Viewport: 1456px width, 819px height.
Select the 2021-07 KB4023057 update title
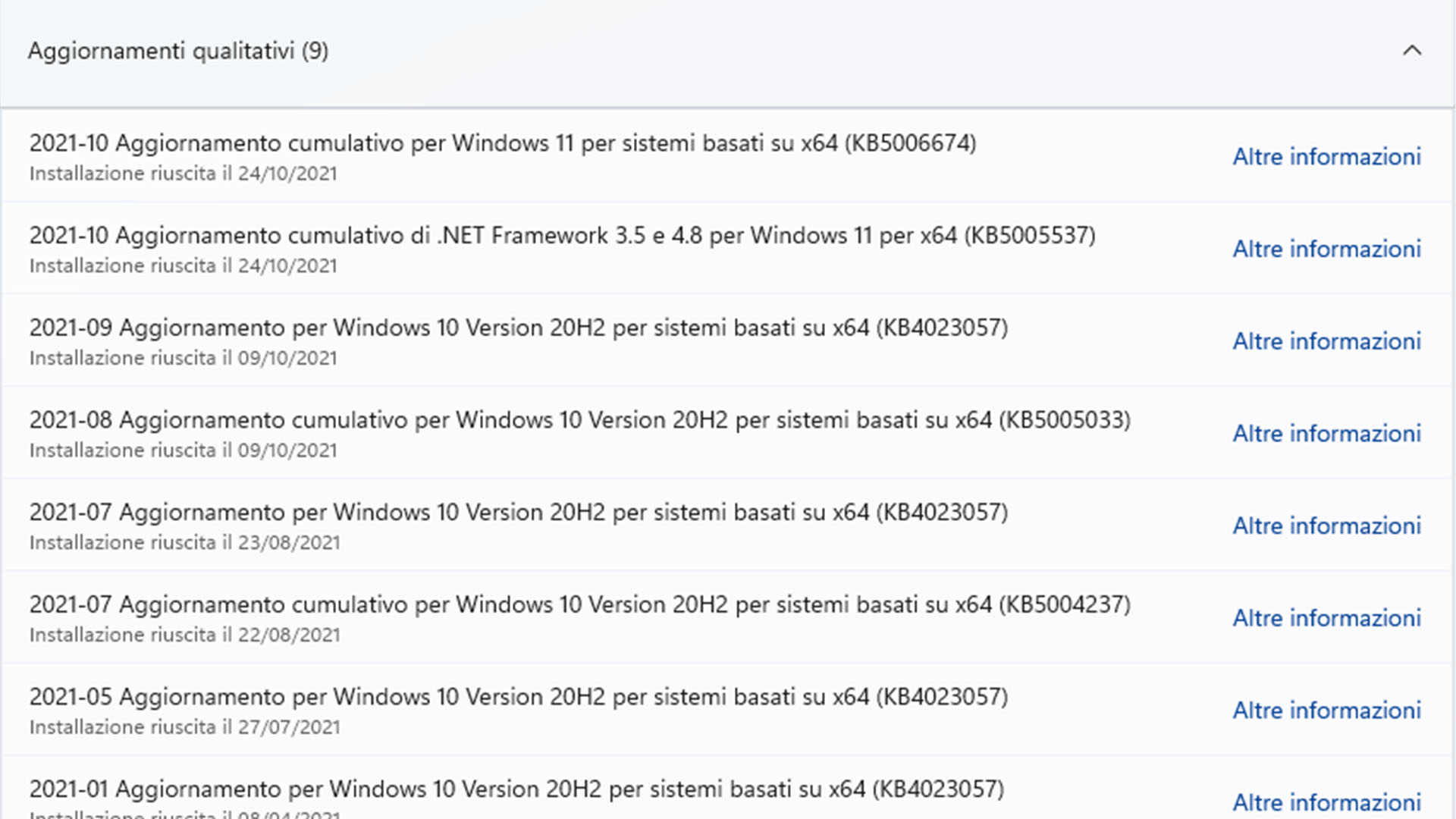[519, 513]
